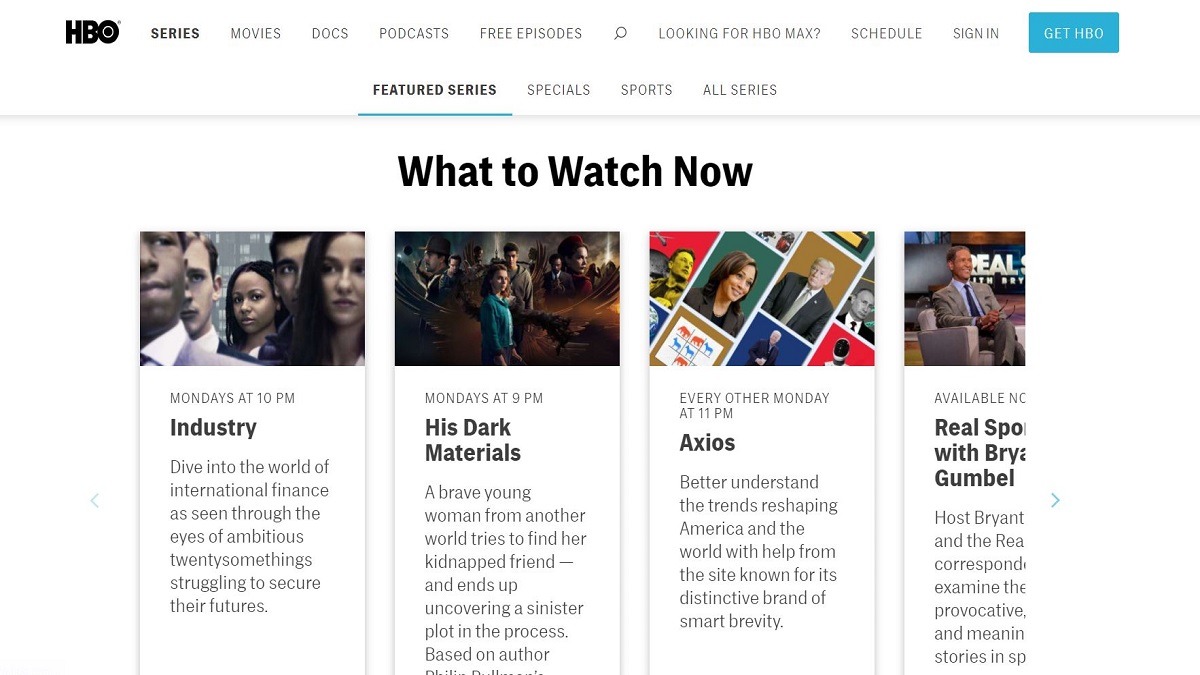Select the Real Sports with Bryant Gumbel title

(x=980, y=453)
